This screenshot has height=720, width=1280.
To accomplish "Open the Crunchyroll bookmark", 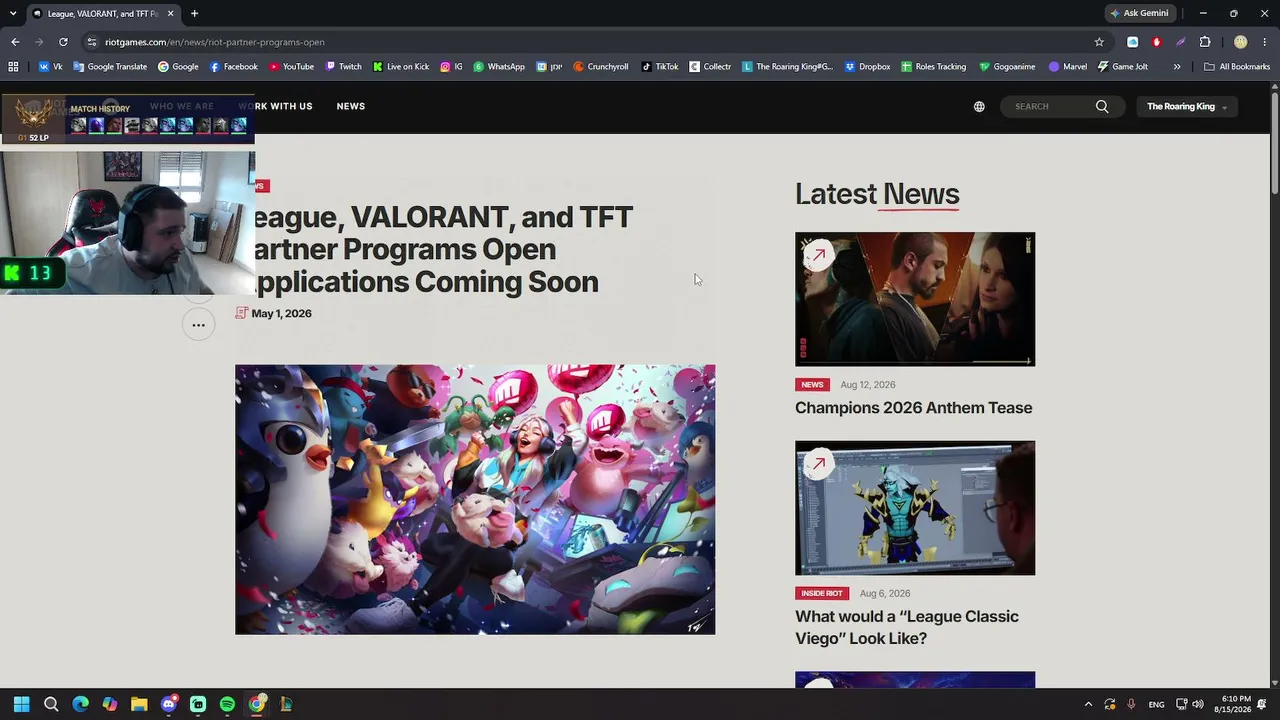I will coord(600,67).
